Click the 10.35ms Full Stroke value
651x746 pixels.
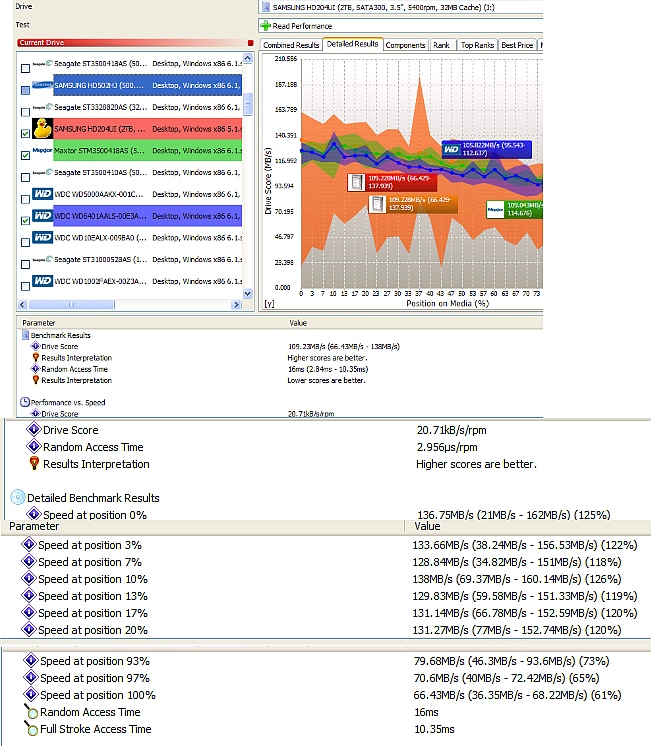[434, 729]
